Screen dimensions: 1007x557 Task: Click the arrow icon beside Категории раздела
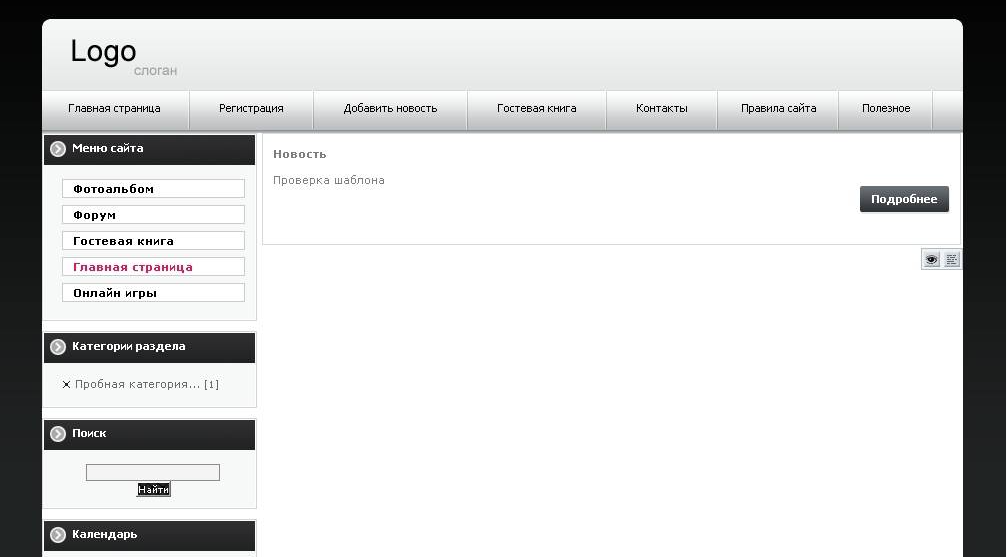(58, 347)
